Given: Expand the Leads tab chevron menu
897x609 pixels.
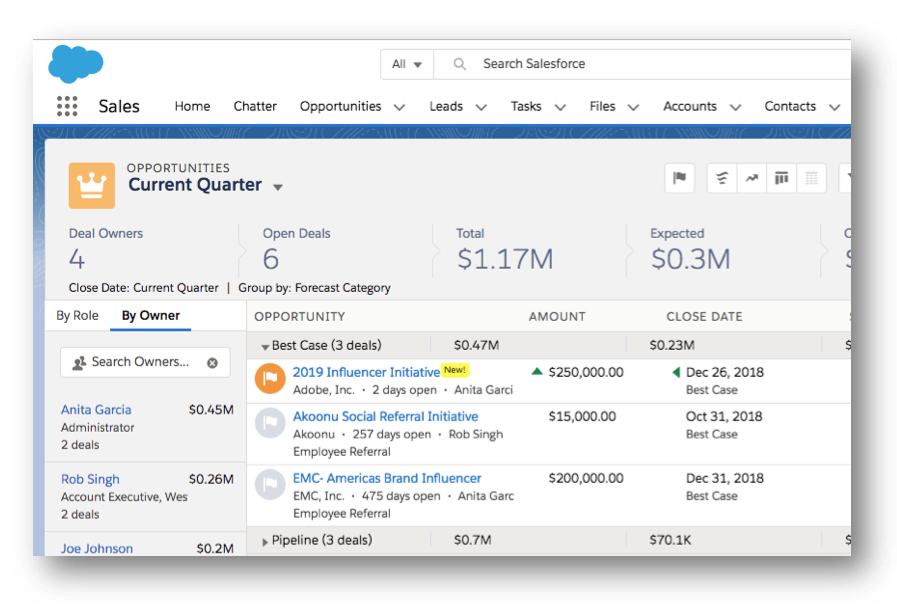Looking at the screenshot, I should (x=481, y=107).
